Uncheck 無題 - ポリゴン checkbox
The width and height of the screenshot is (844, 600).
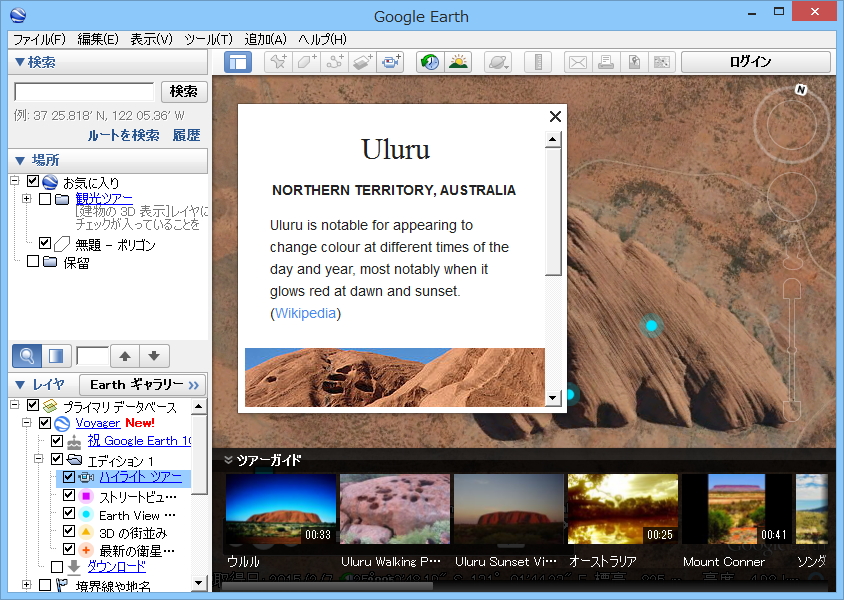pyautogui.click(x=45, y=243)
